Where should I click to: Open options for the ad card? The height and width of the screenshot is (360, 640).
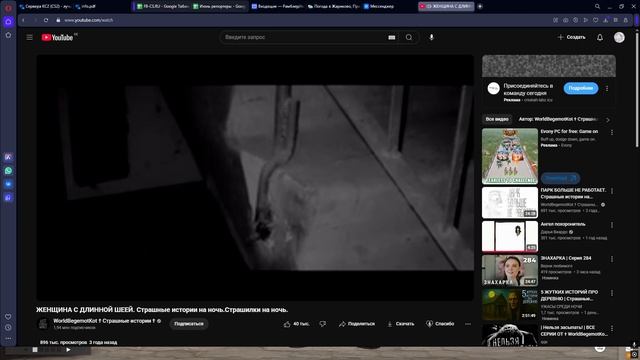pyautogui.click(x=607, y=89)
